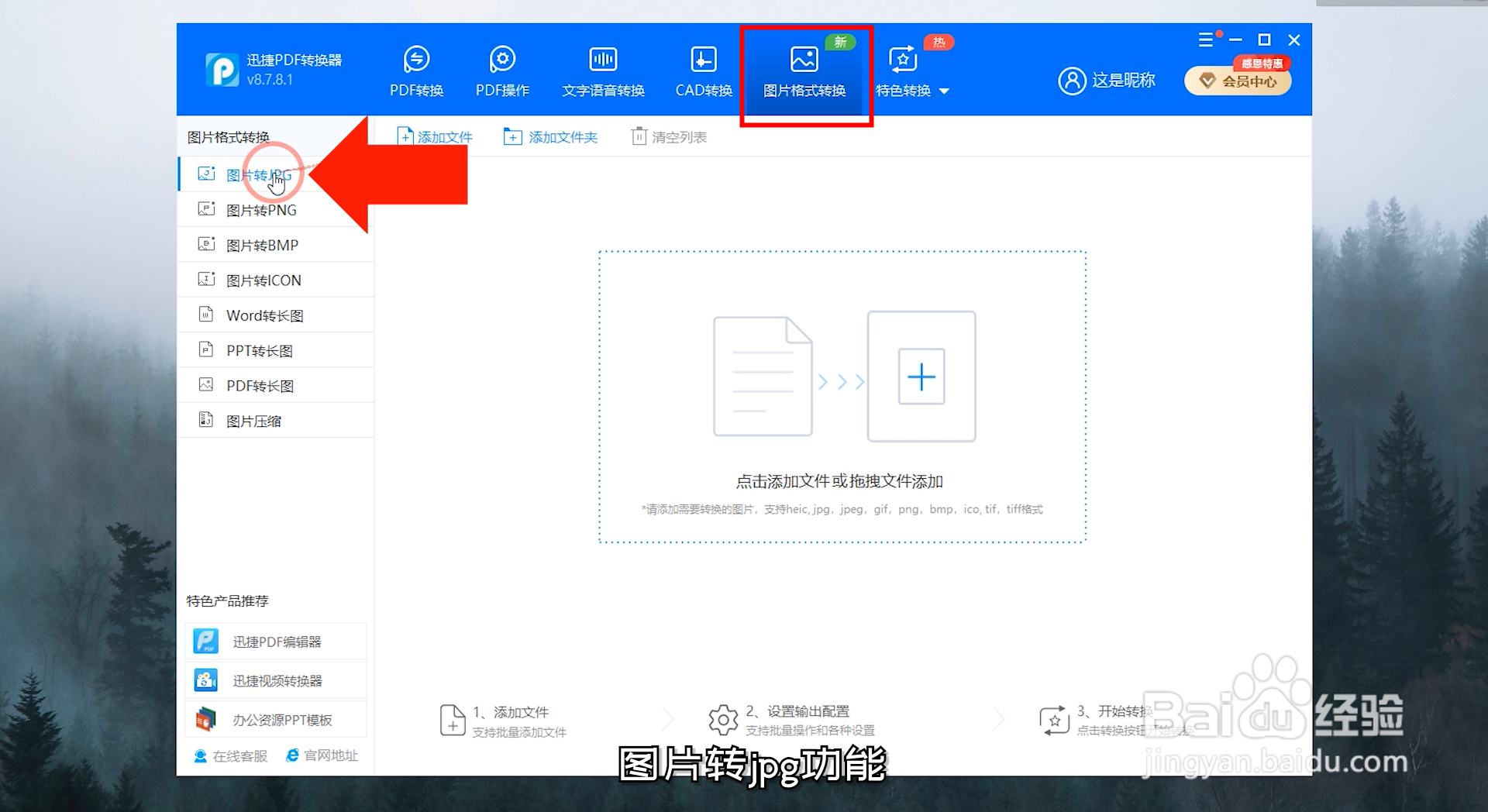This screenshot has width=1488, height=812.
Task: Open the 迅捷视频转换器 recommended product
Action: 275,680
